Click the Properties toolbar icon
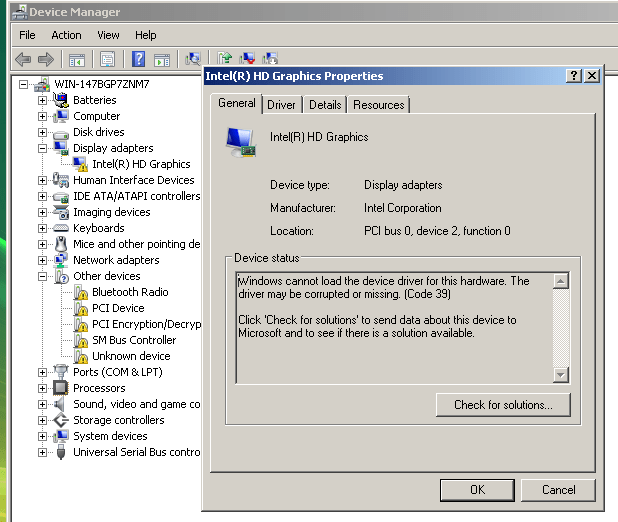Viewport: 618px width, 522px height. coord(108,60)
